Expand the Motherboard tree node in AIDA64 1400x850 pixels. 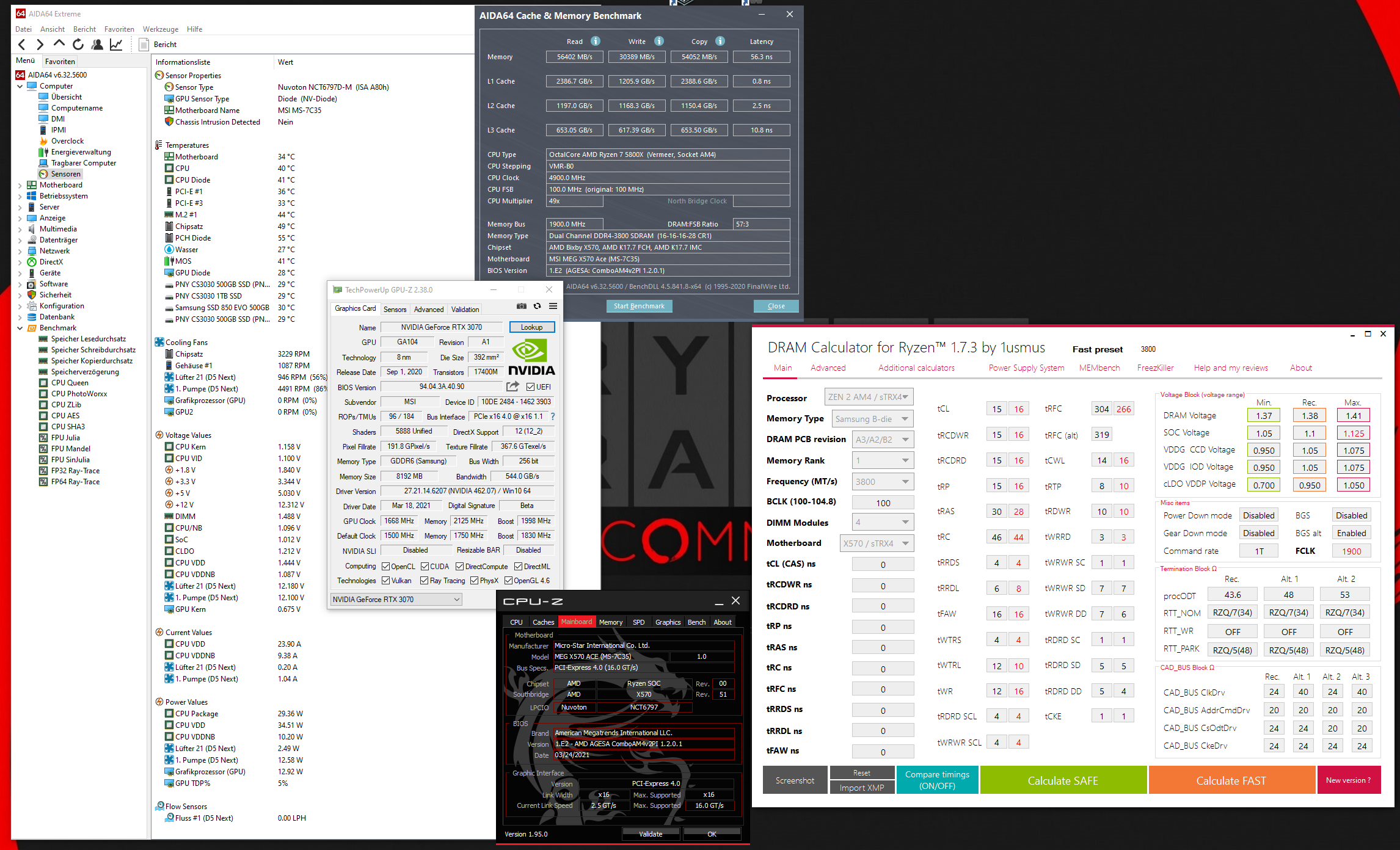[x=20, y=185]
